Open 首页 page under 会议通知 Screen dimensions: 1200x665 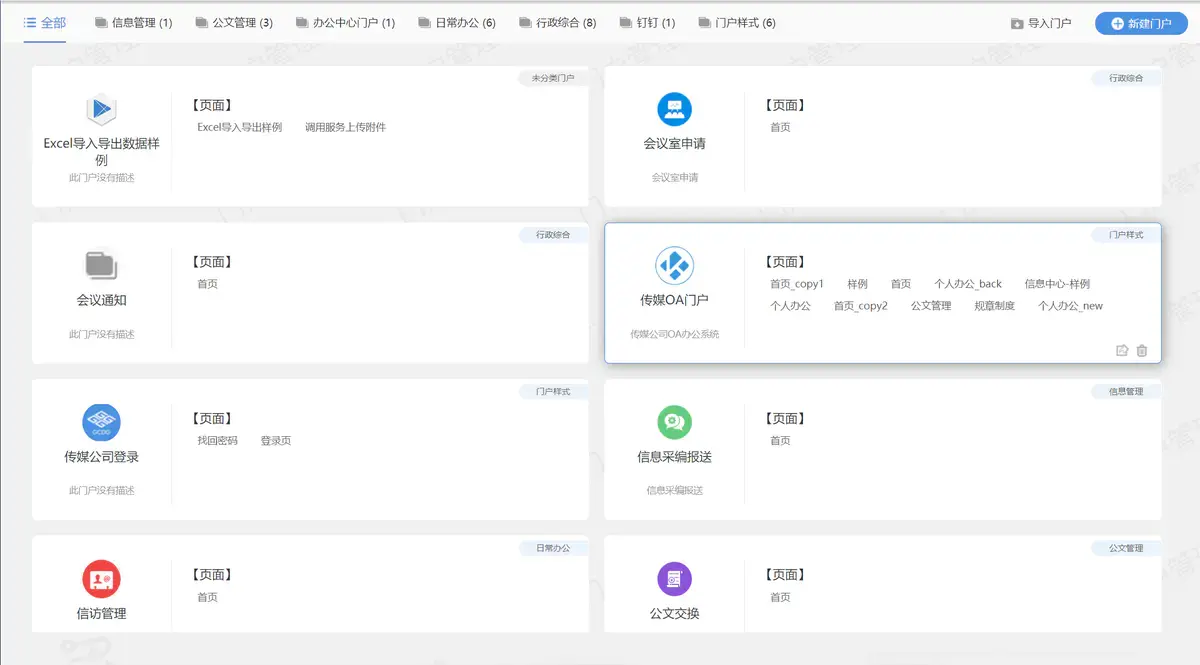point(207,284)
